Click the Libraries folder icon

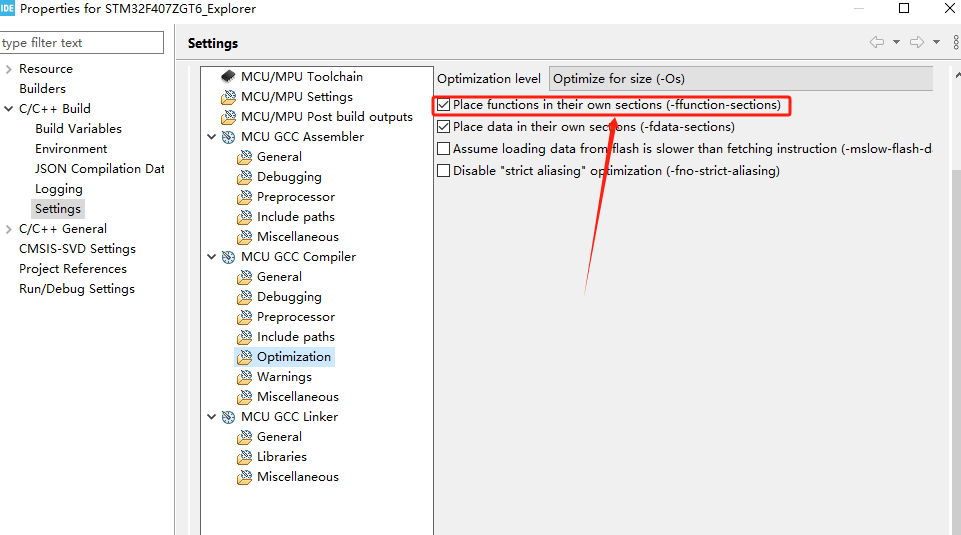[x=245, y=457]
